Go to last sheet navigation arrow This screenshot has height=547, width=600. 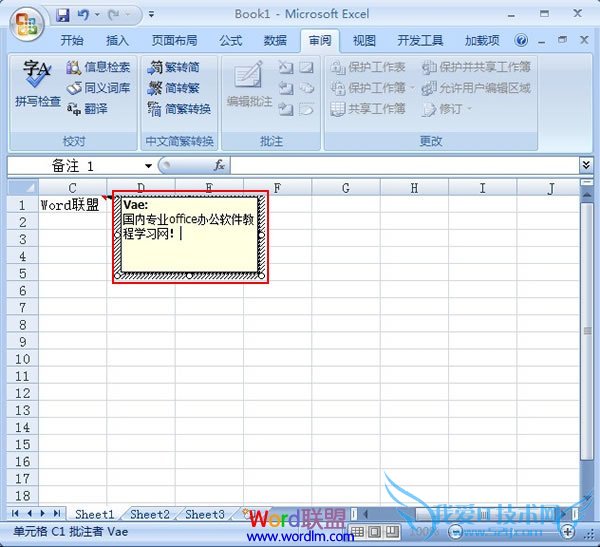(57, 513)
